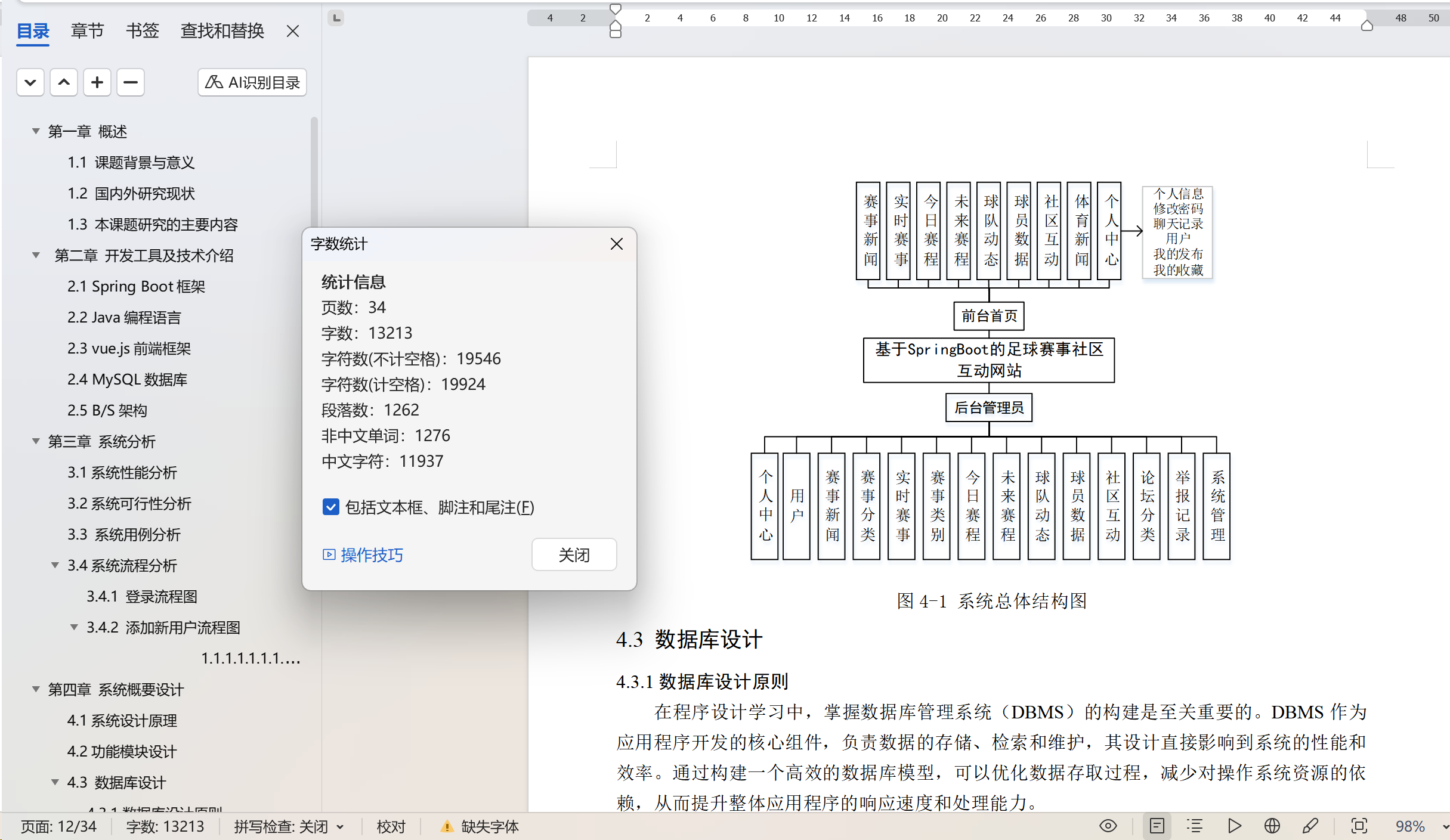Image resolution: width=1450 pixels, height=840 pixels.
Task: Click the web layout globe icon
Action: pyautogui.click(x=1272, y=826)
